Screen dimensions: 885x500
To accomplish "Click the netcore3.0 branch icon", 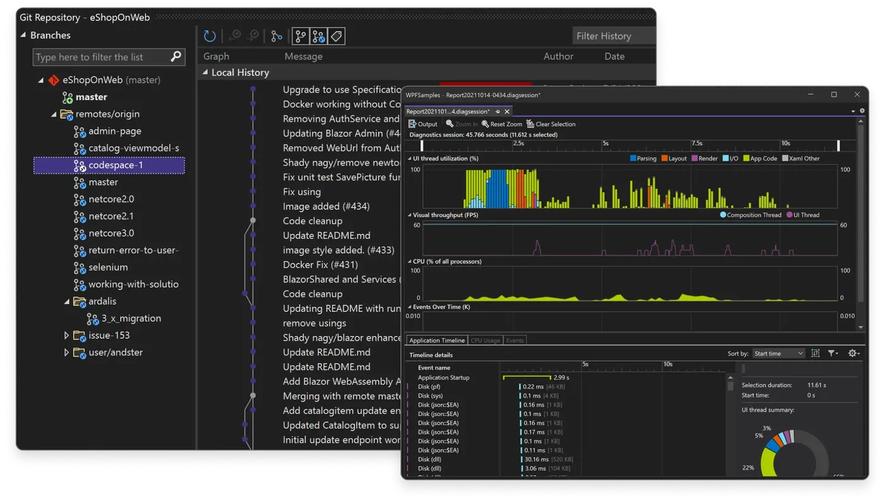I will tap(80, 233).
